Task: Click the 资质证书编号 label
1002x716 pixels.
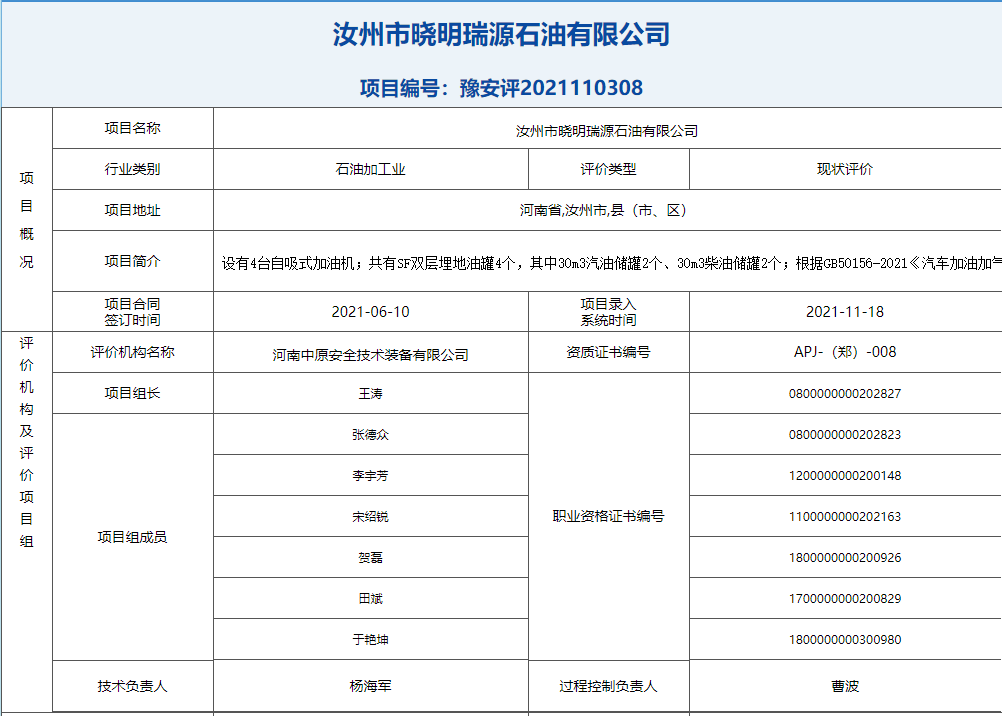Action: click(x=608, y=352)
